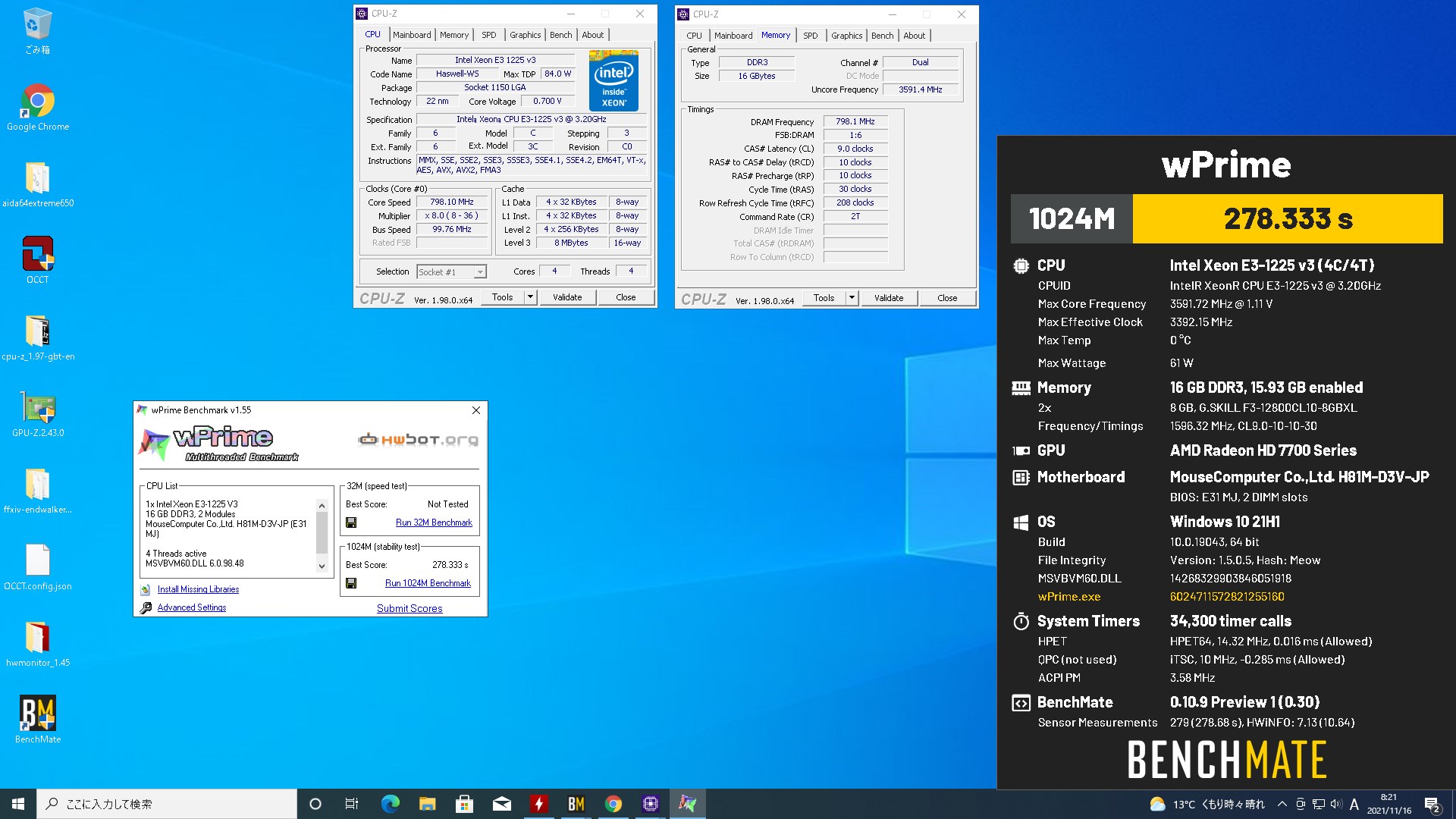Open Socket #1 selection dropdown
The height and width of the screenshot is (819, 1456).
(x=451, y=271)
